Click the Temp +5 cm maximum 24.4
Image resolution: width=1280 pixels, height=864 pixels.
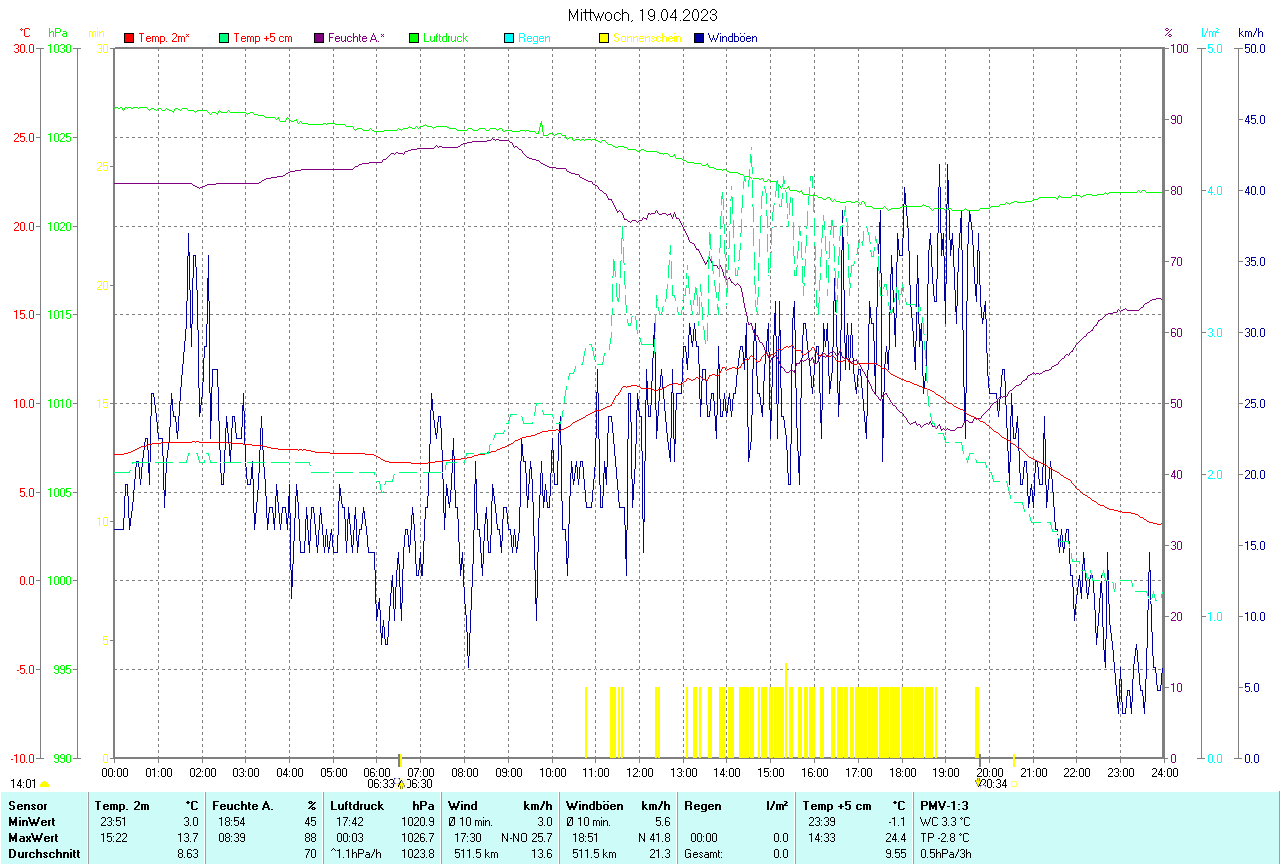click(894, 837)
